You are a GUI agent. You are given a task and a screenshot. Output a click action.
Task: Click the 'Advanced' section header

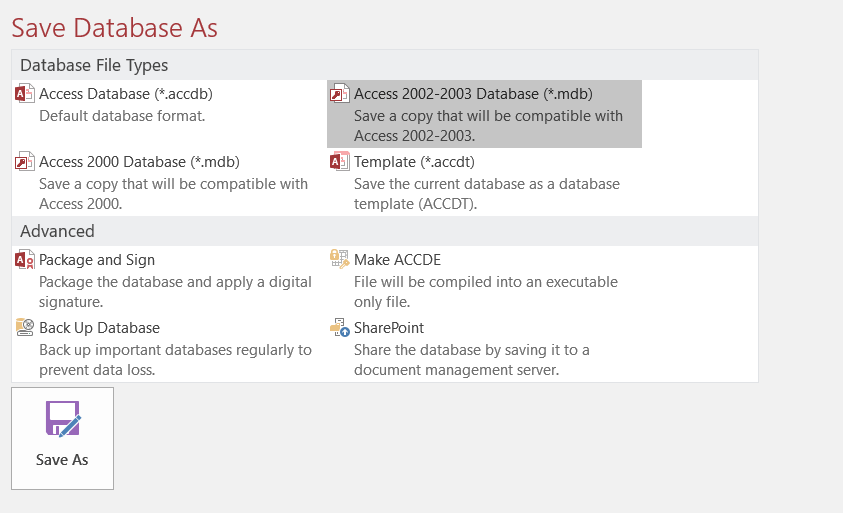[57, 231]
